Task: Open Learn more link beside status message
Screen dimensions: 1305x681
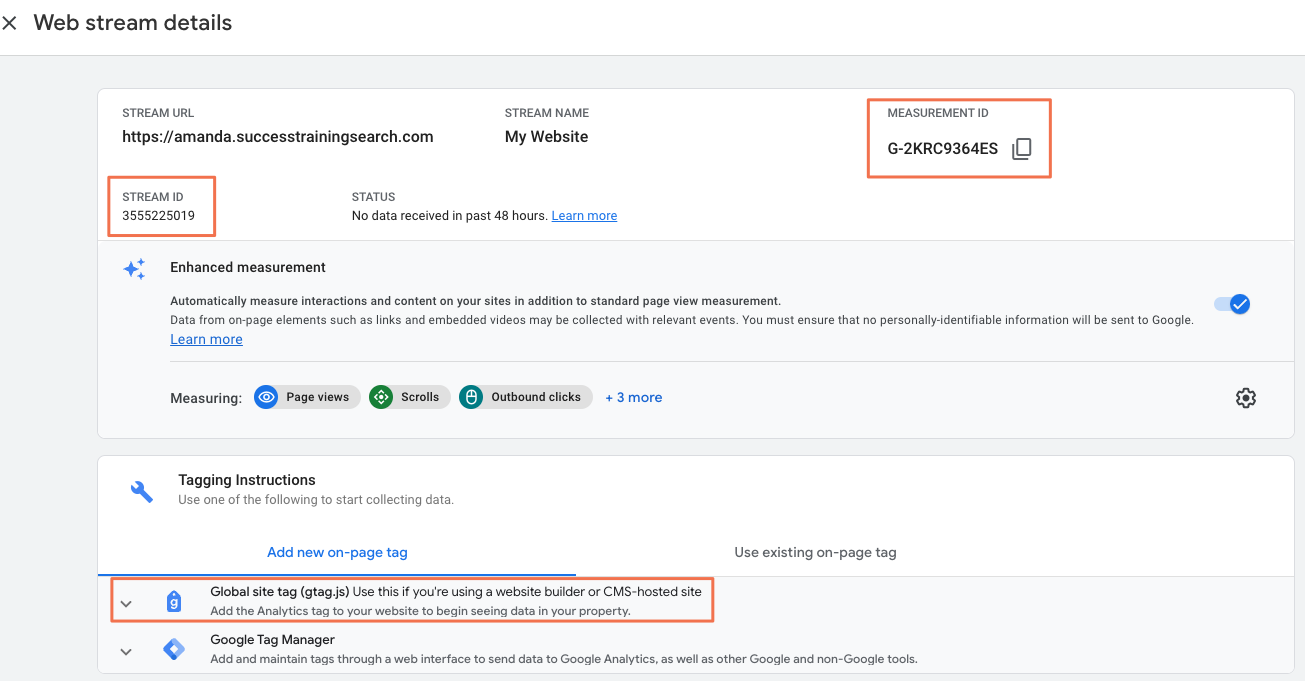Action: [x=584, y=216]
